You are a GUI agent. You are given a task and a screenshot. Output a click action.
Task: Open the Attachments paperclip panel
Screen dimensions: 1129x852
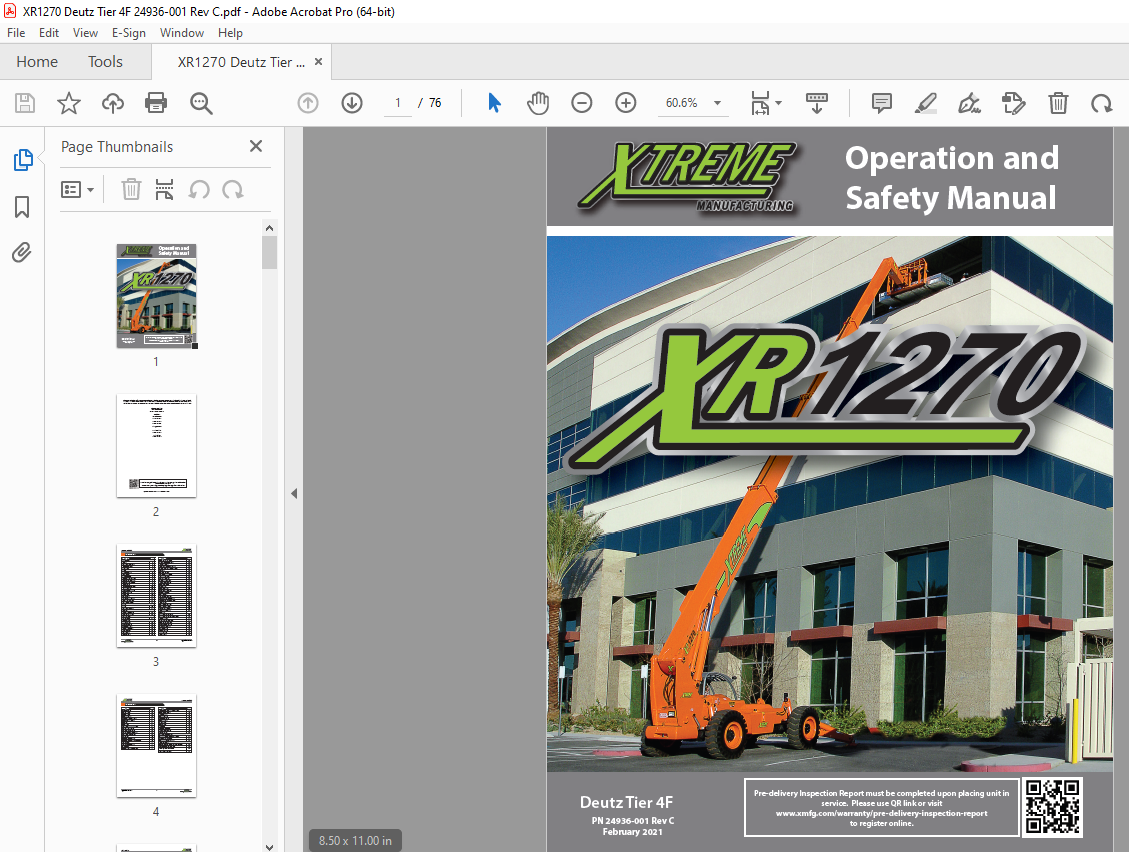22,253
